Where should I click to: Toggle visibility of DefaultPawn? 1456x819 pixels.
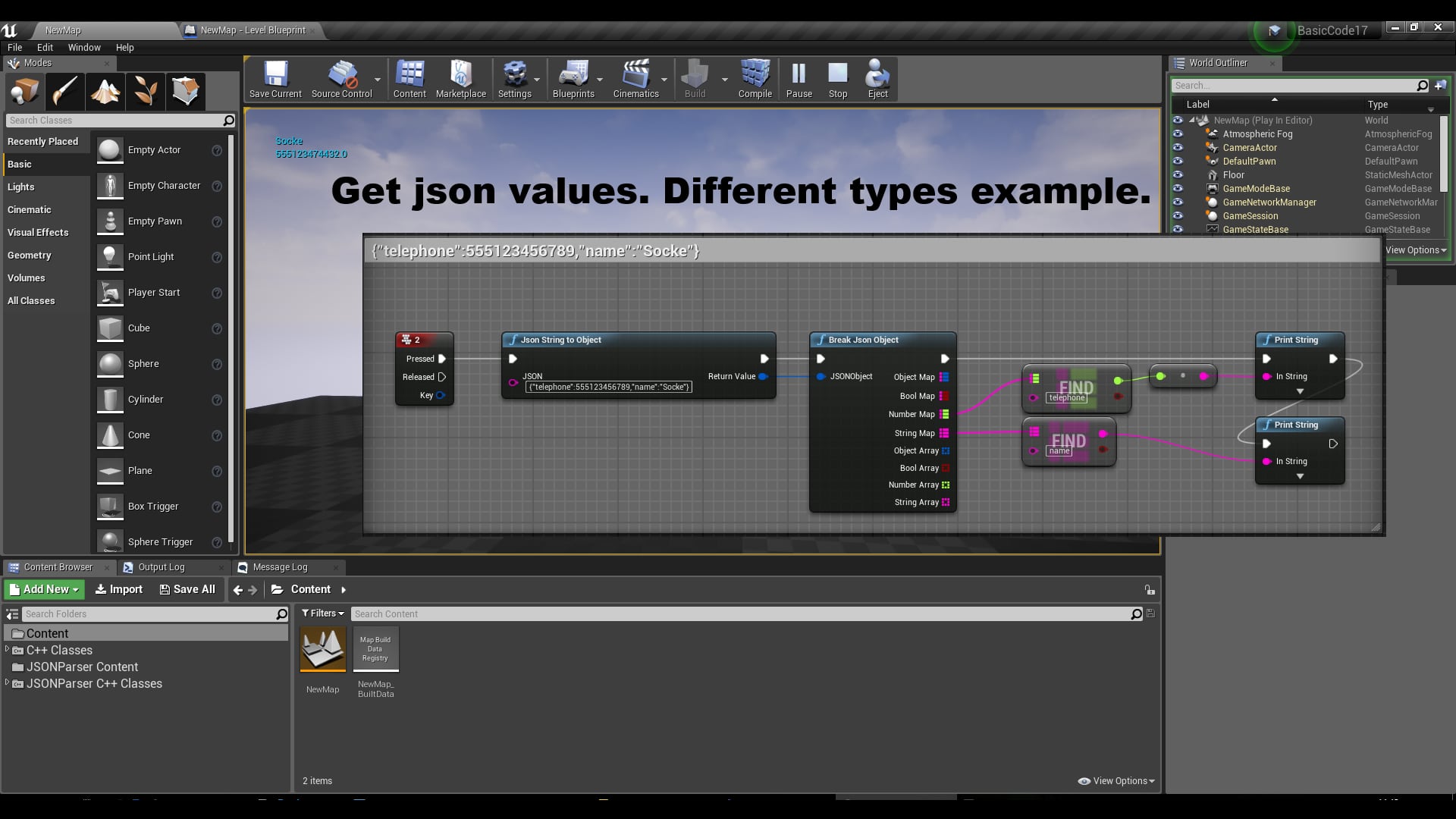pos(1178,162)
